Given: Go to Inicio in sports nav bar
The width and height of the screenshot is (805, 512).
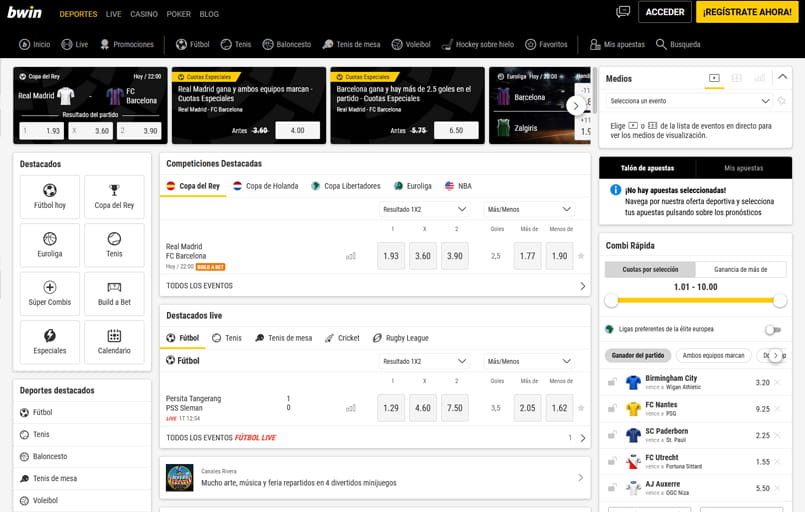Looking at the screenshot, I should pyautogui.click(x=35, y=44).
